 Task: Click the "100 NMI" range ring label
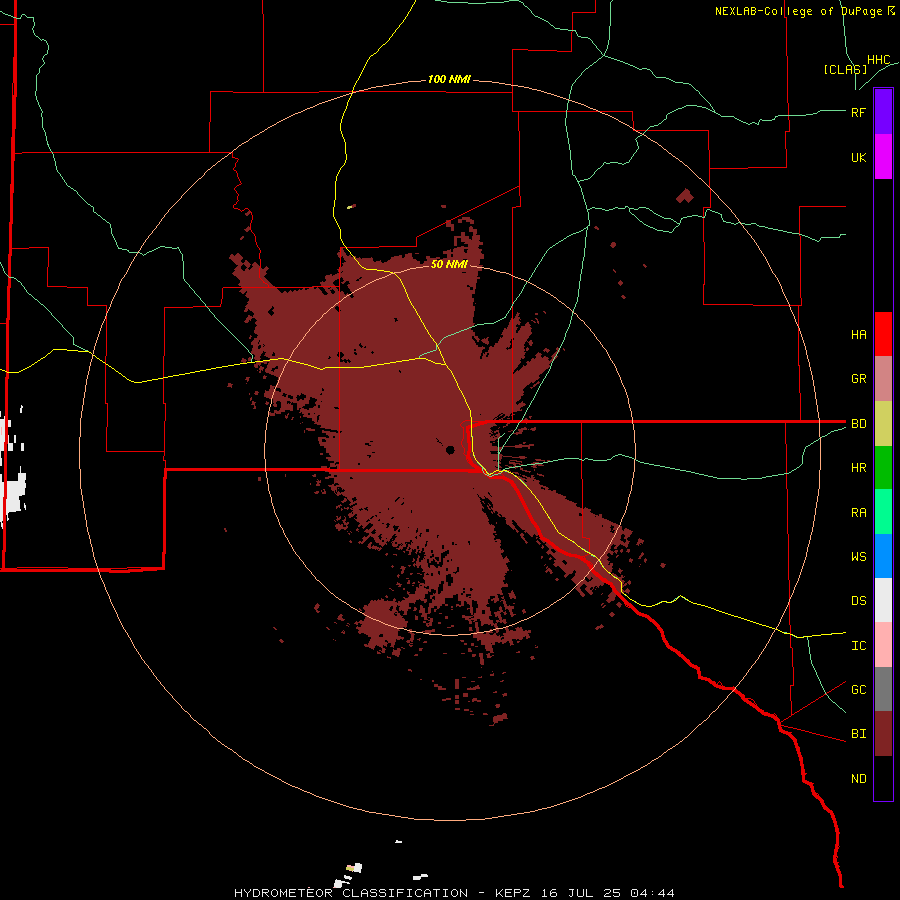click(449, 79)
